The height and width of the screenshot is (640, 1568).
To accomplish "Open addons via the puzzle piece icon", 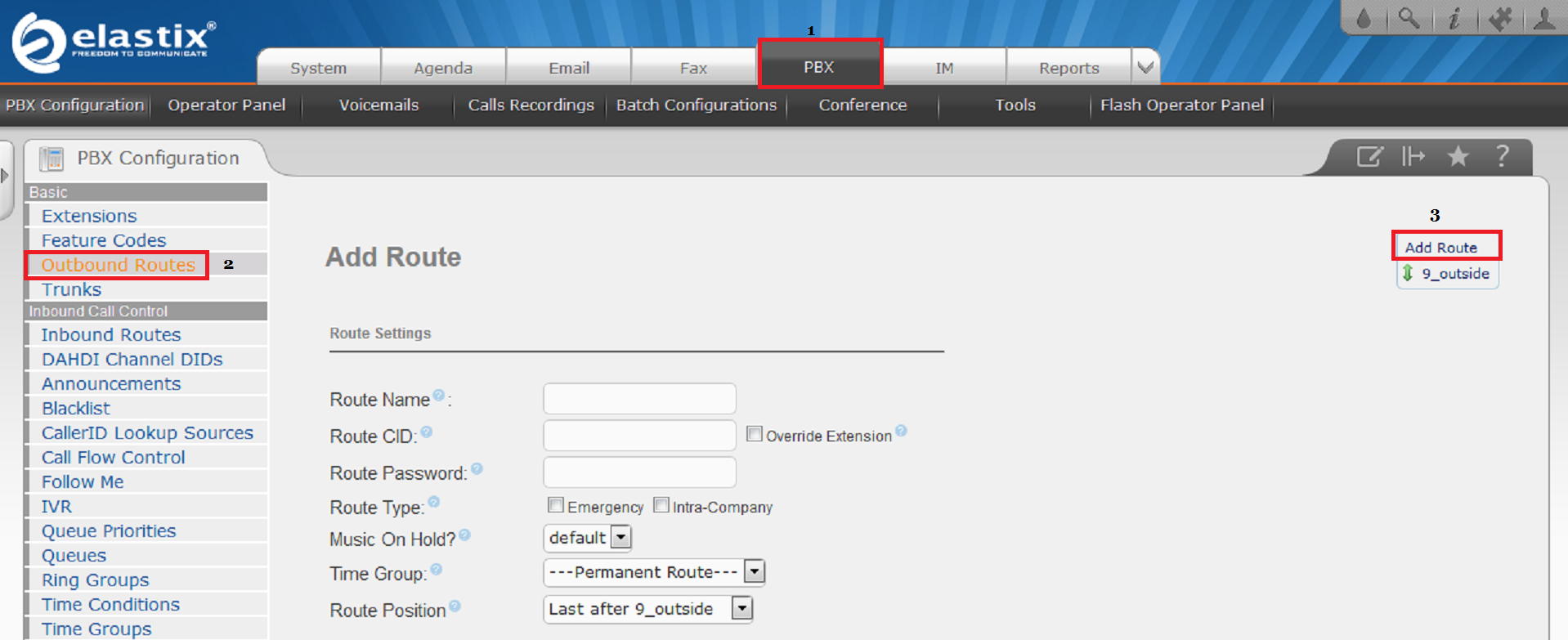I will 1500,18.
